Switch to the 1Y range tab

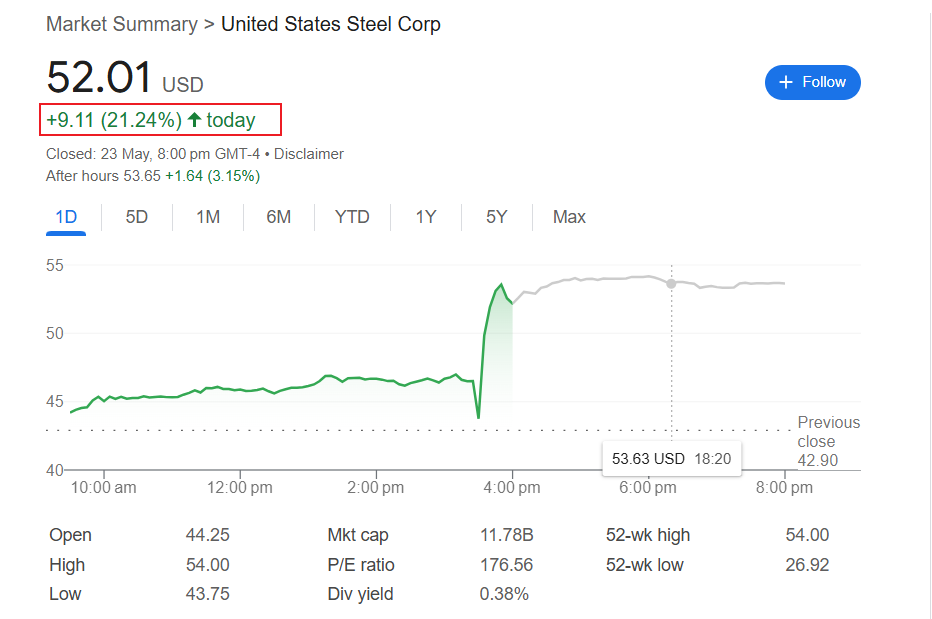[x=426, y=217]
